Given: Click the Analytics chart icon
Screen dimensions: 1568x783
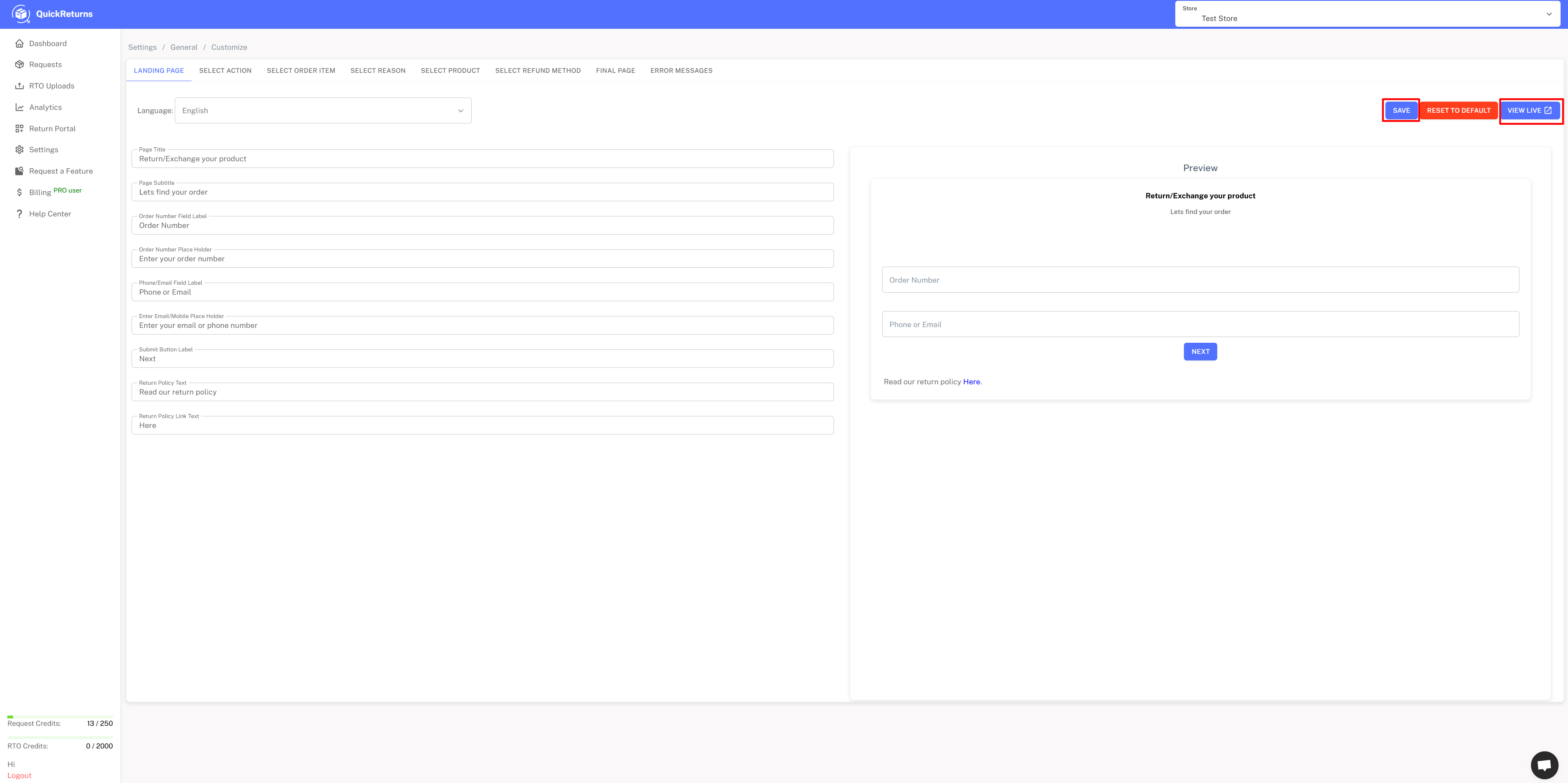Looking at the screenshot, I should click(x=19, y=107).
